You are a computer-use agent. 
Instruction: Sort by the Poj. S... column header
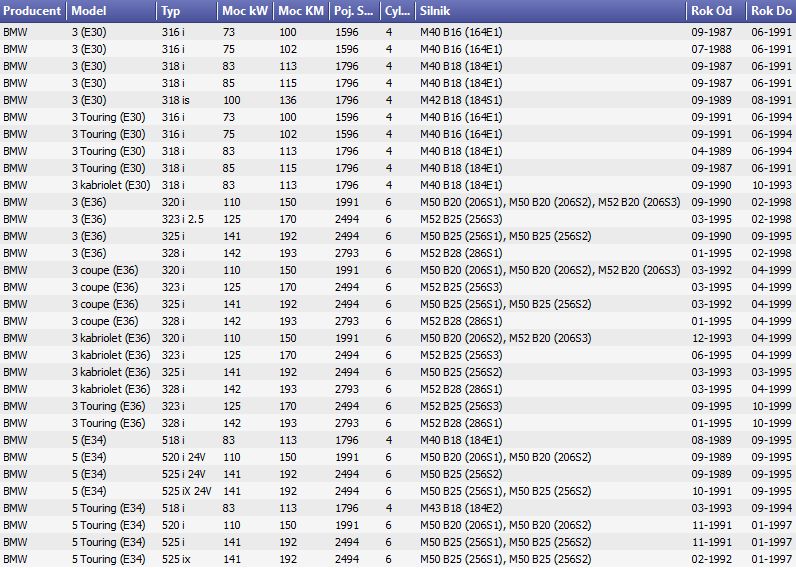[354, 11]
